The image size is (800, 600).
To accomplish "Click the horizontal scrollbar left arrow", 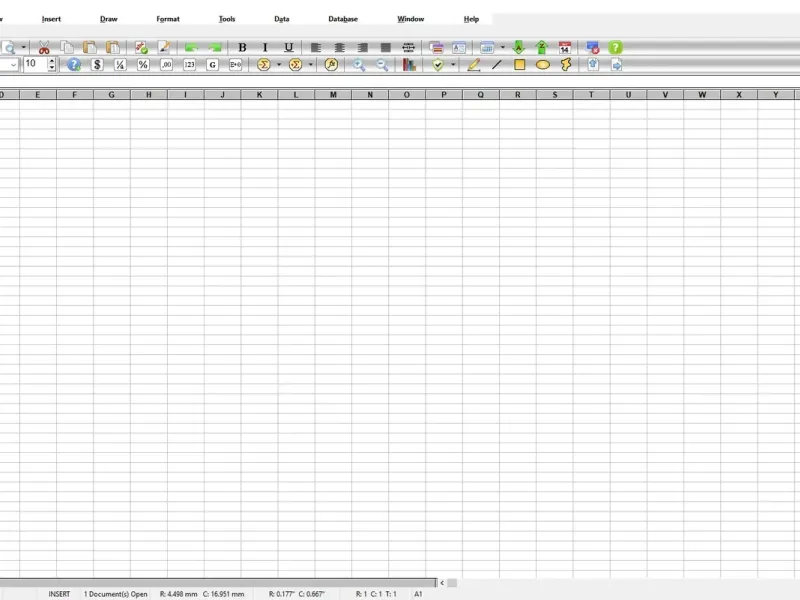I will click(x=442, y=583).
